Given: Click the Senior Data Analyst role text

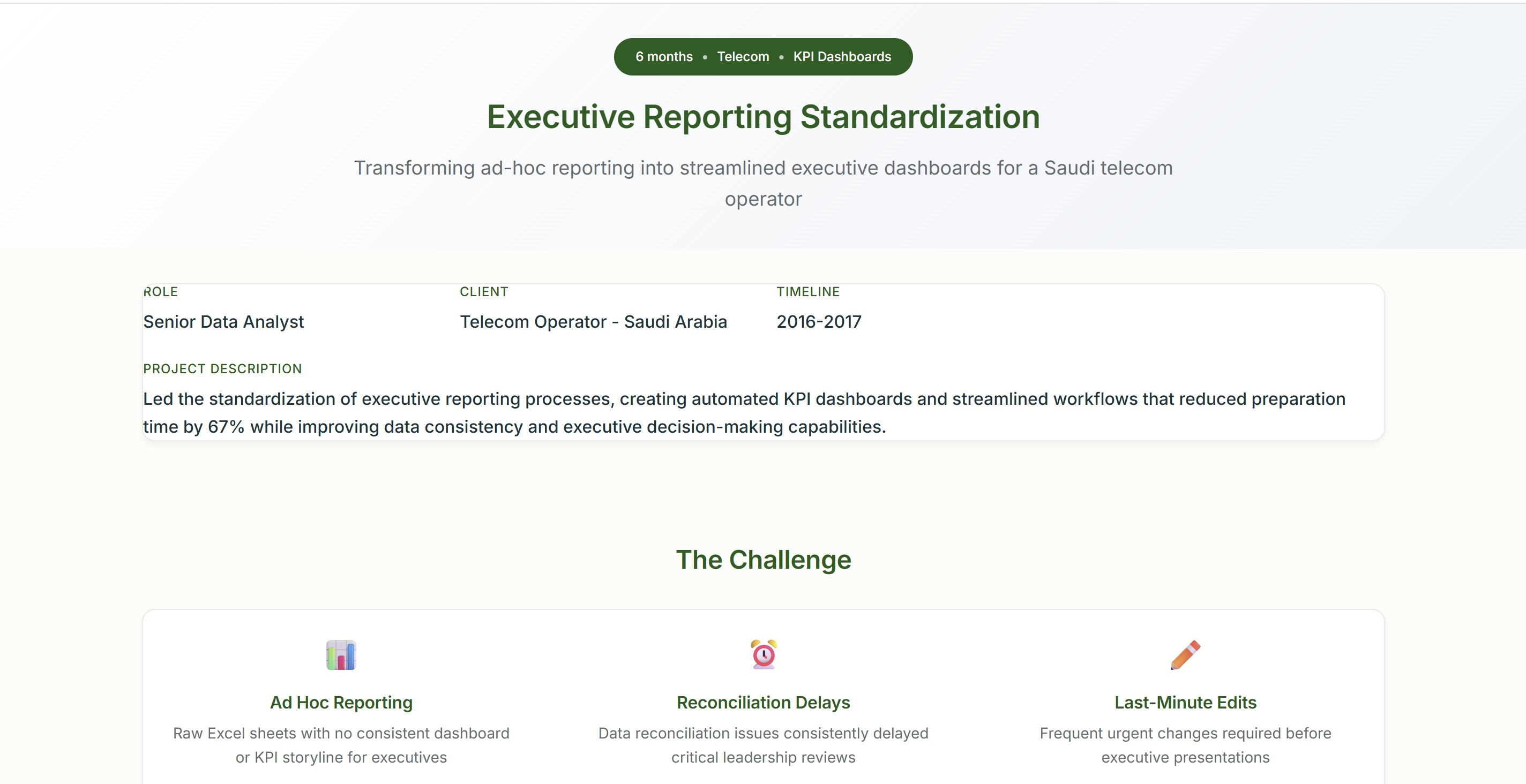Looking at the screenshot, I should pyautogui.click(x=223, y=321).
